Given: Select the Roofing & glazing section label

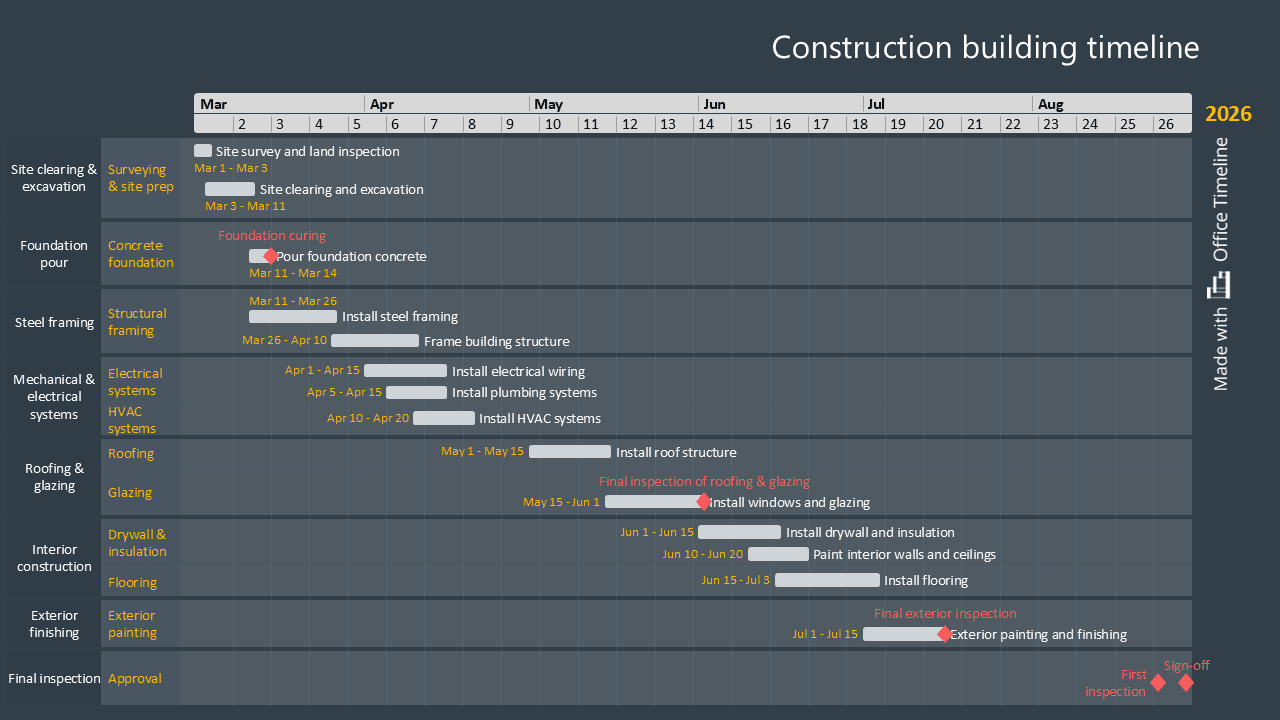Looking at the screenshot, I should point(54,477).
